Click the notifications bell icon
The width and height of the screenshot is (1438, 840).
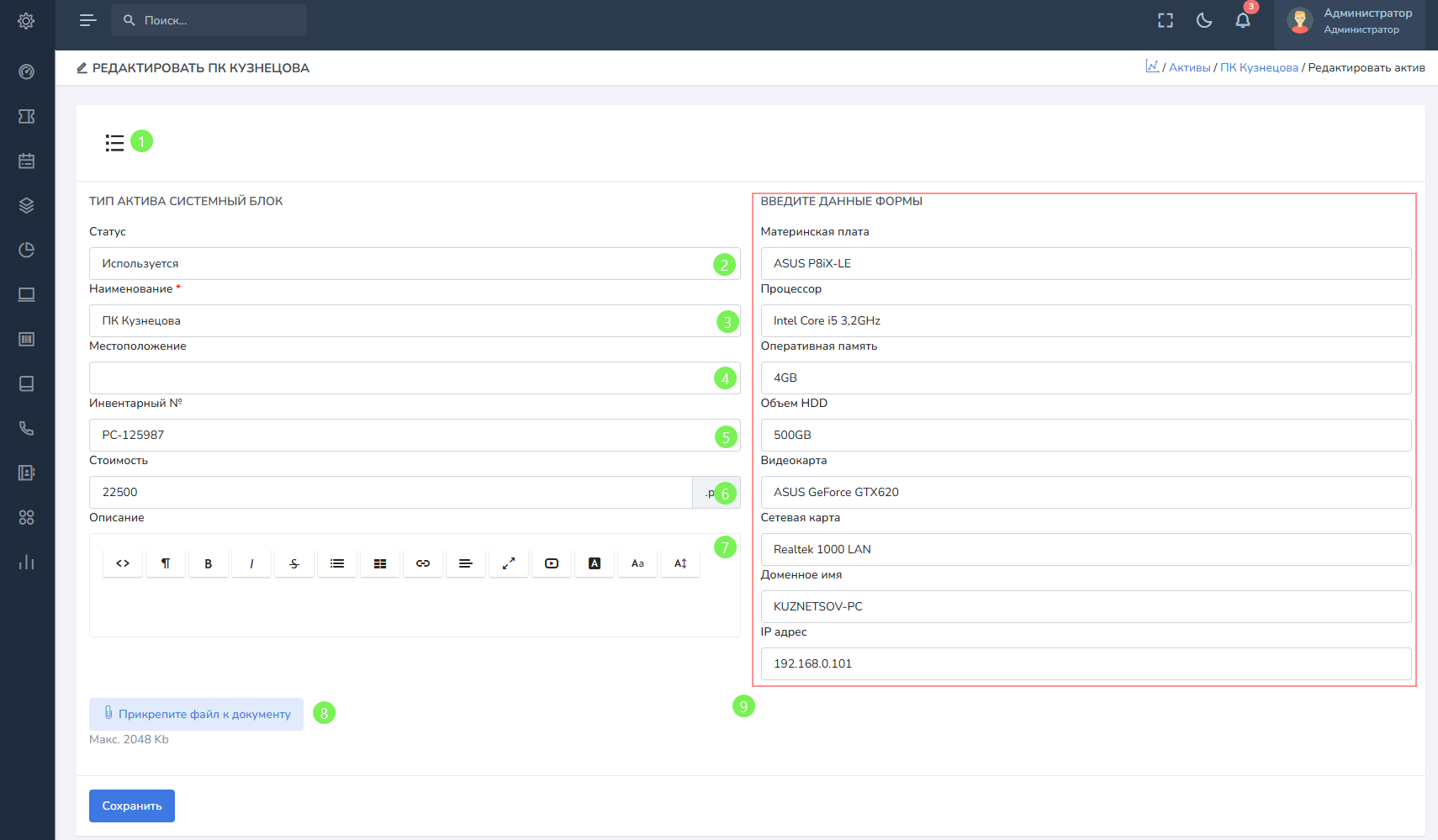tap(1242, 21)
